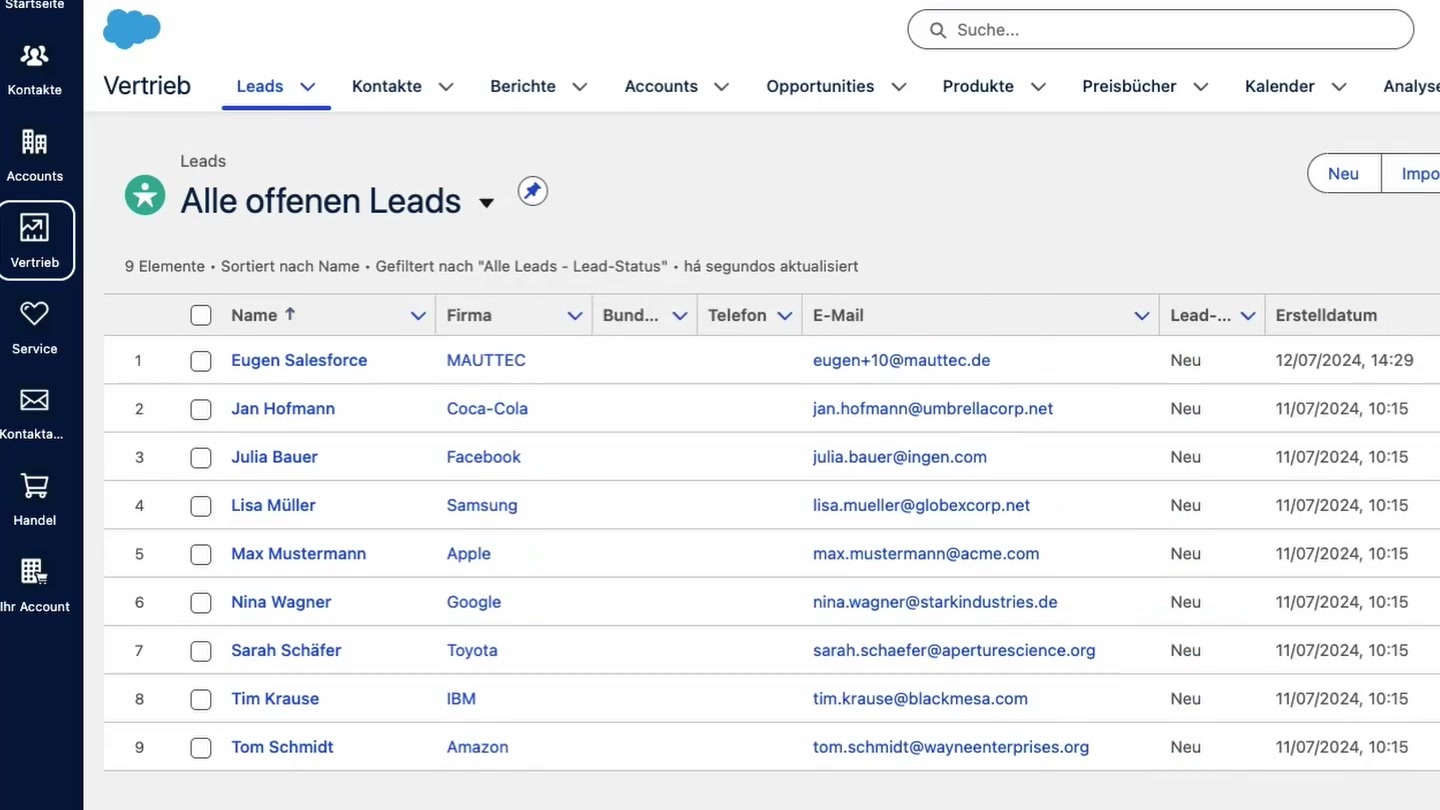Click inside the Suche search field

point(1160,30)
